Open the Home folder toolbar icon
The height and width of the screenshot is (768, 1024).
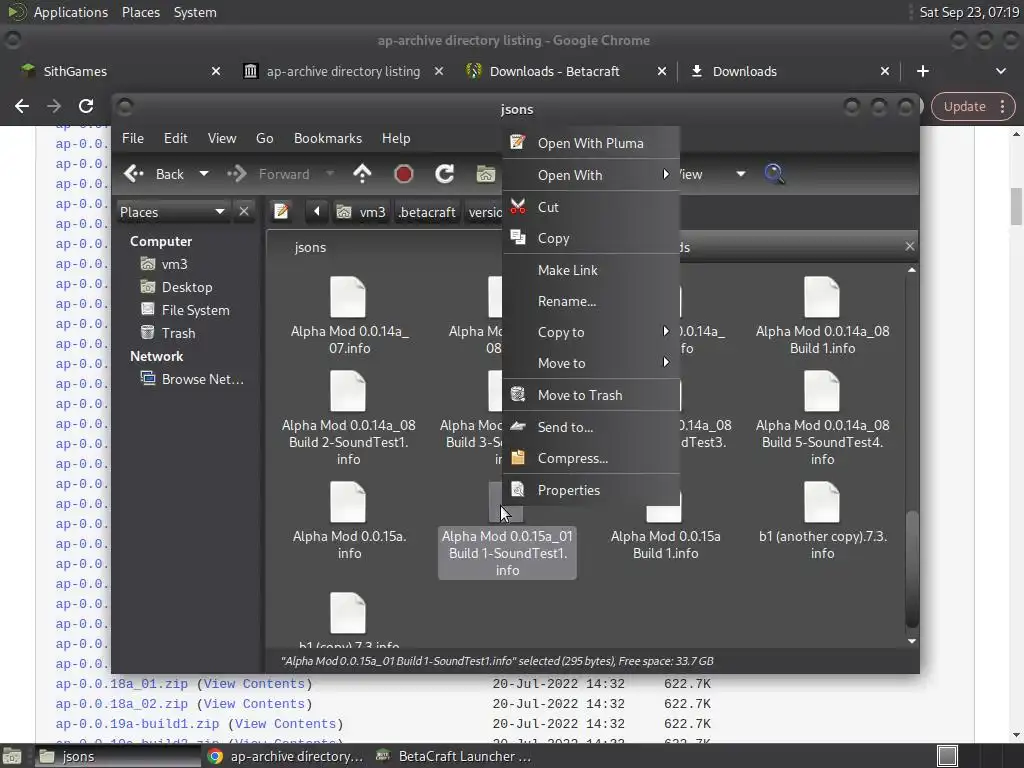pos(485,174)
